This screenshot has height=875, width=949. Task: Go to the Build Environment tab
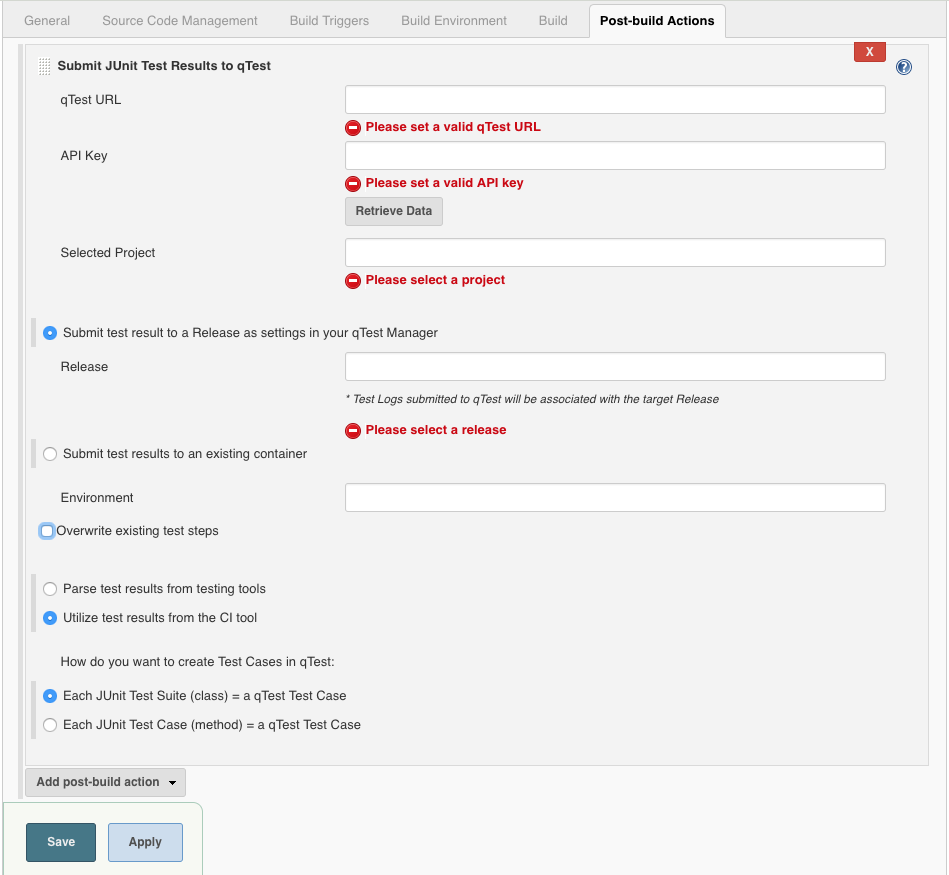pos(454,21)
